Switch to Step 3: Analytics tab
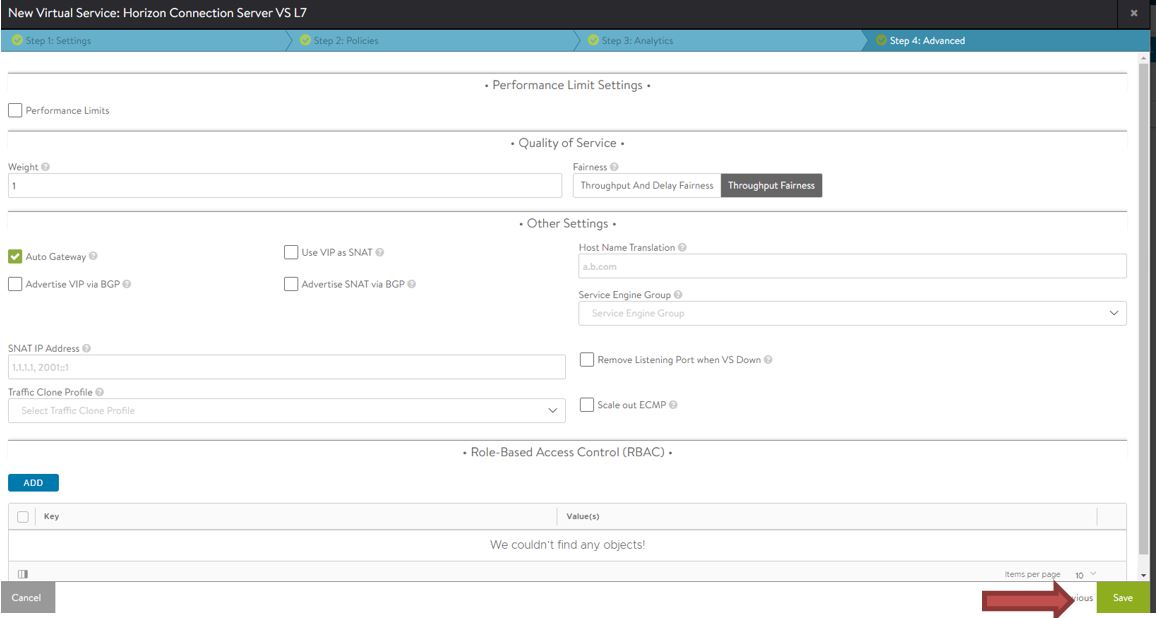Viewport: 1156px width, 618px height. coord(719,41)
